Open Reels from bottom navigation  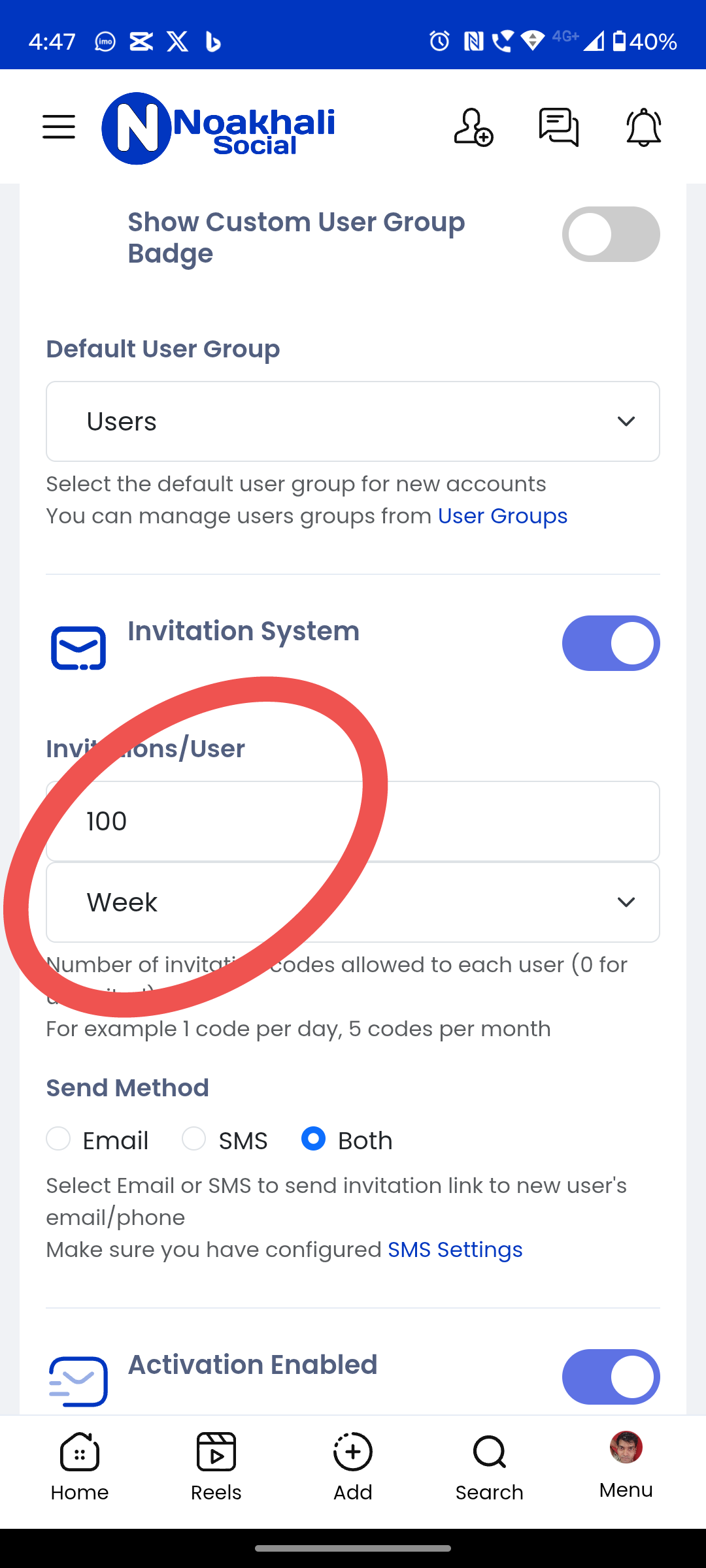coord(216,1467)
